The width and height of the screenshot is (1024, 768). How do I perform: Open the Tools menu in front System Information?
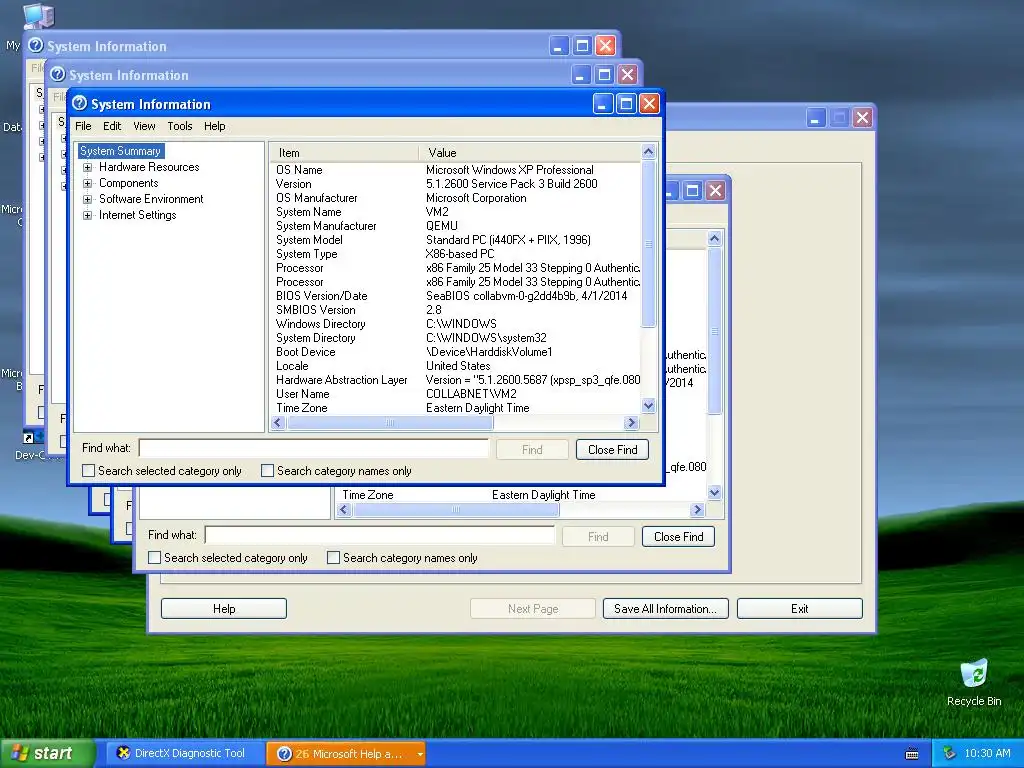[x=180, y=126]
